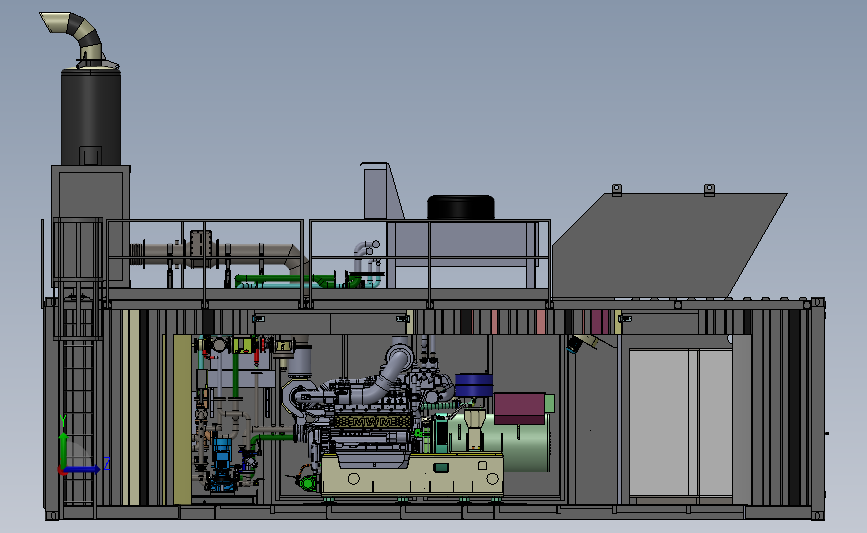The image size is (867, 533).
Task: Select the gray turbocharger intake elbow pipe
Action: point(382,376)
